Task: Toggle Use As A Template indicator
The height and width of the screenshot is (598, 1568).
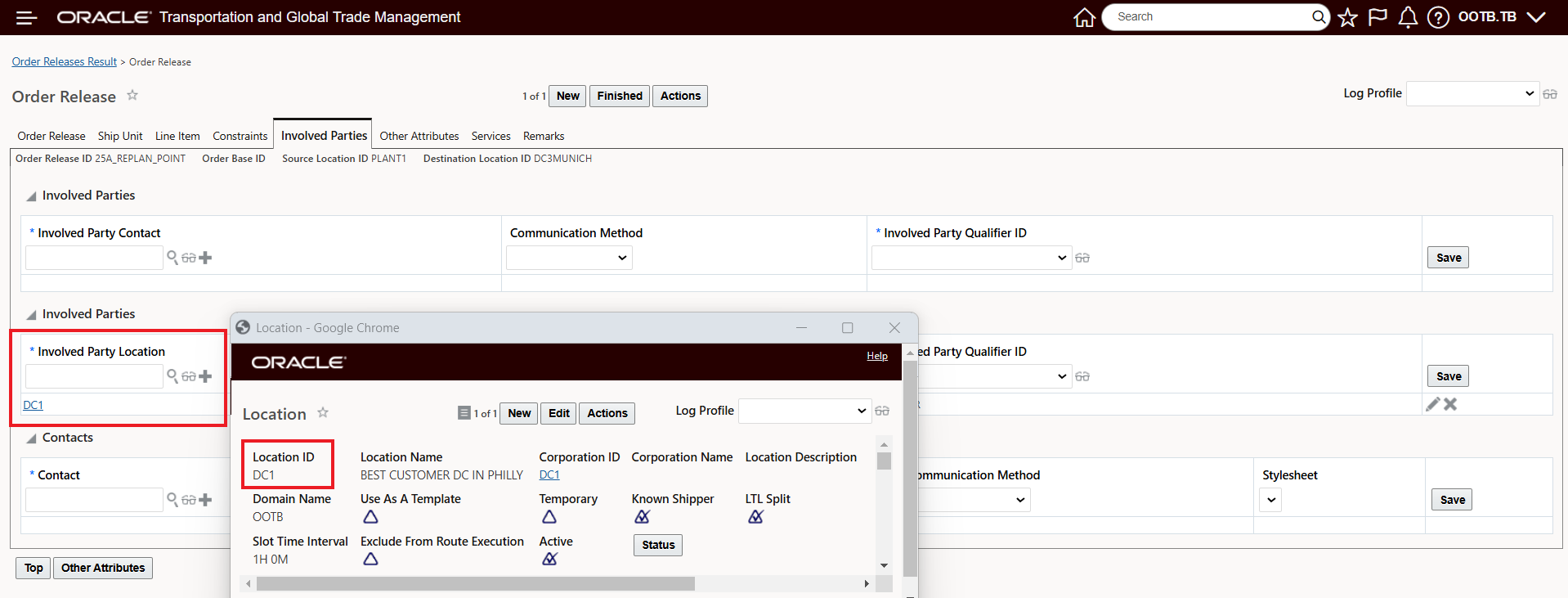Action: 370,517
